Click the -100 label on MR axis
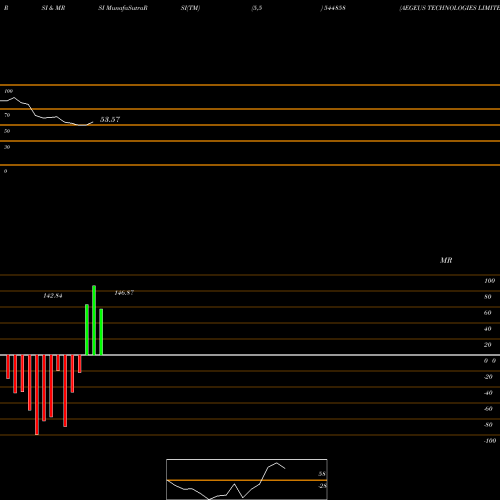500x500 pixels. point(490,441)
